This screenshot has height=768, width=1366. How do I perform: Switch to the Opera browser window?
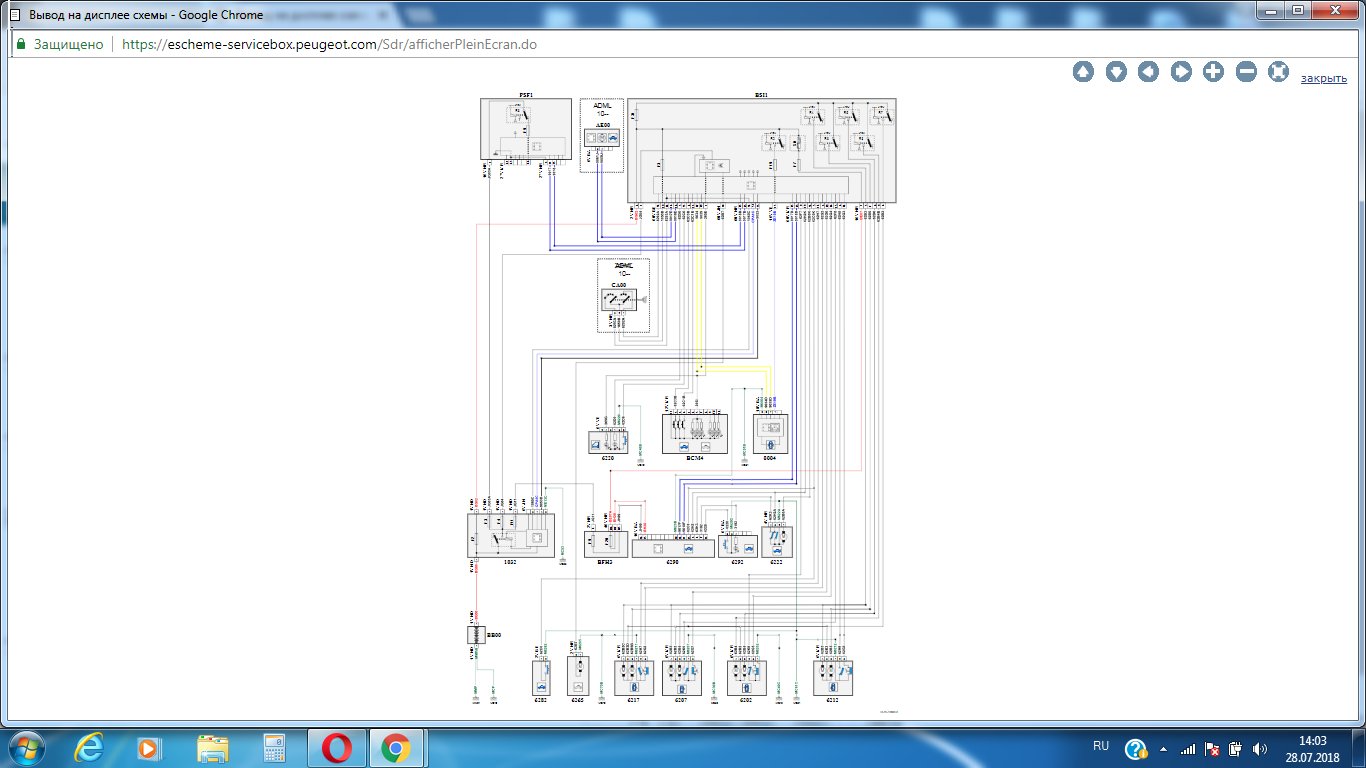[x=336, y=747]
